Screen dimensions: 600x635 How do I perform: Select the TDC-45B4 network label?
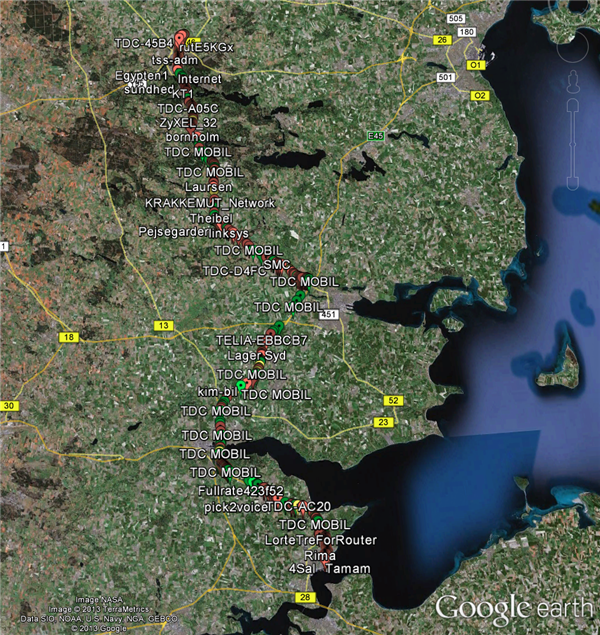[144, 43]
